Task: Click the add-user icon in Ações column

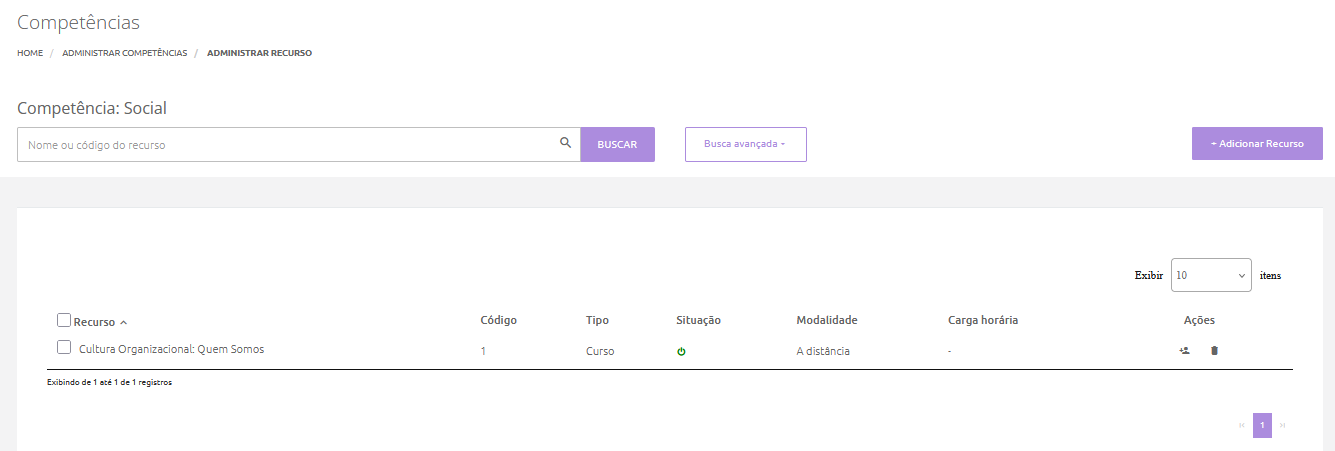Action: pyautogui.click(x=1184, y=351)
